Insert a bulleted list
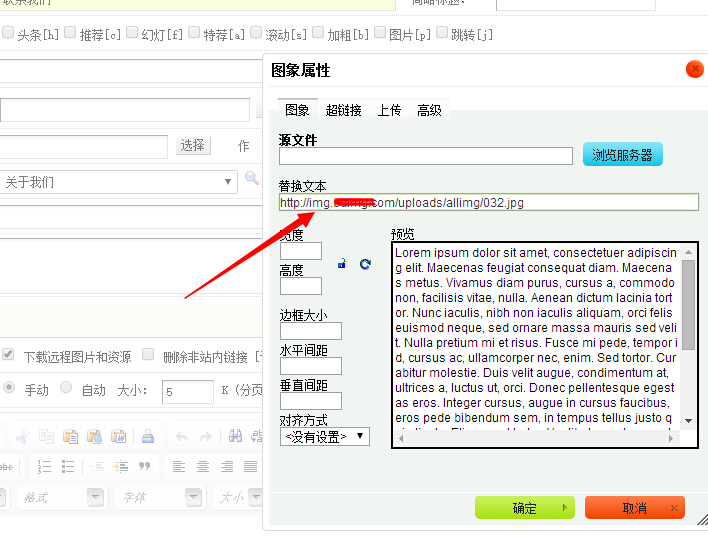Image resolution: width=708 pixels, height=544 pixels. click(68, 466)
